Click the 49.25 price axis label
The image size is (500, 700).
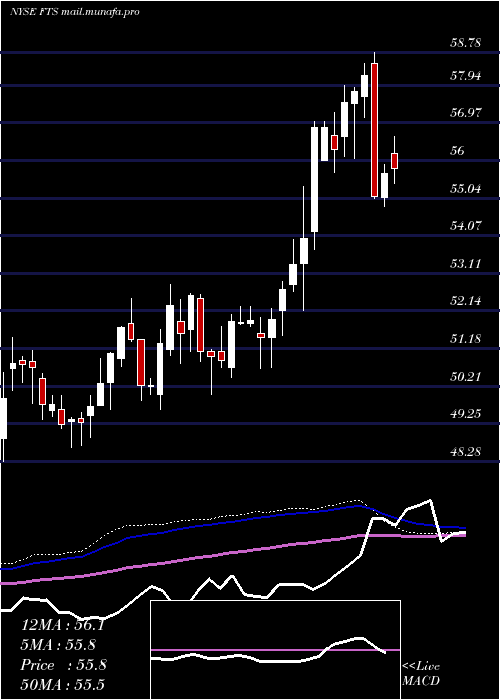[x=466, y=414]
